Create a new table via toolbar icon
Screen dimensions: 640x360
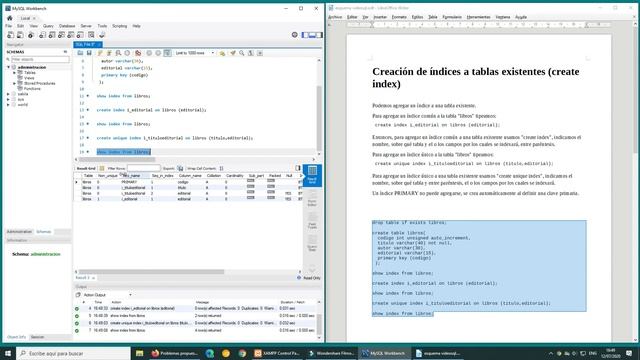pyautogui.click(x=52, y=35)
